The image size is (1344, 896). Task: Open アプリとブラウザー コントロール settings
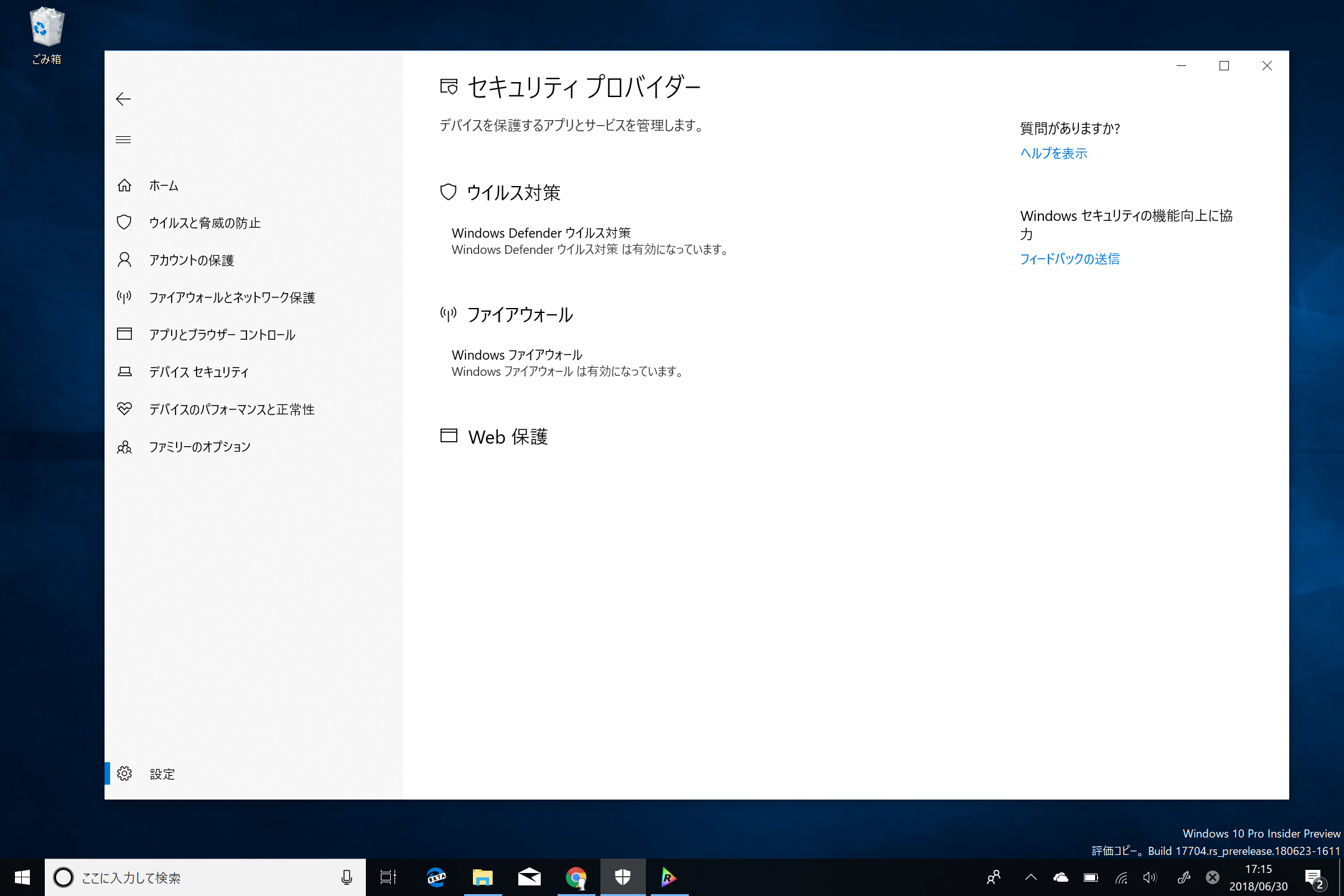(x=222, y=335)
